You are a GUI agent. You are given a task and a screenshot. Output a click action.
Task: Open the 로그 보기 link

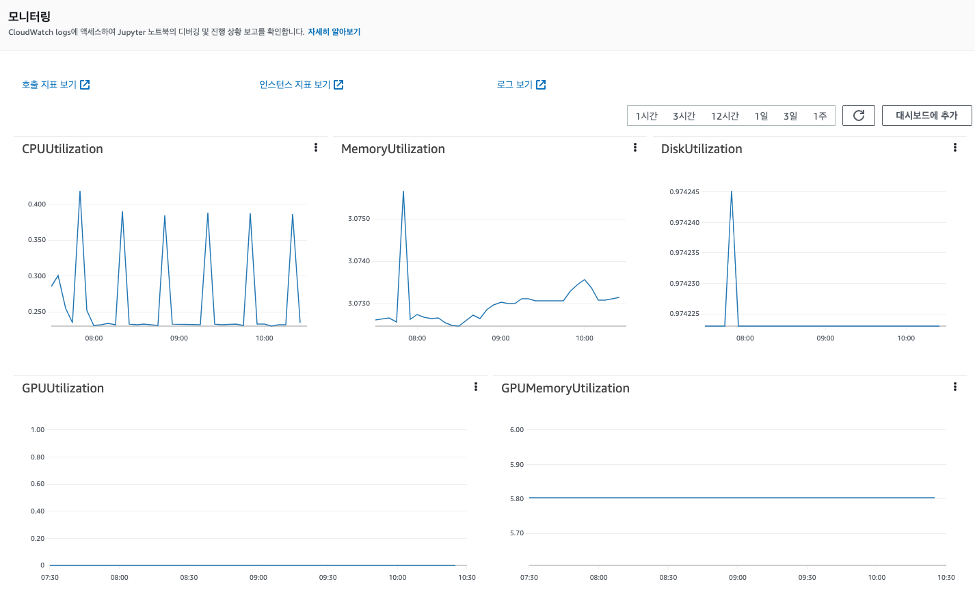point(515,84)
